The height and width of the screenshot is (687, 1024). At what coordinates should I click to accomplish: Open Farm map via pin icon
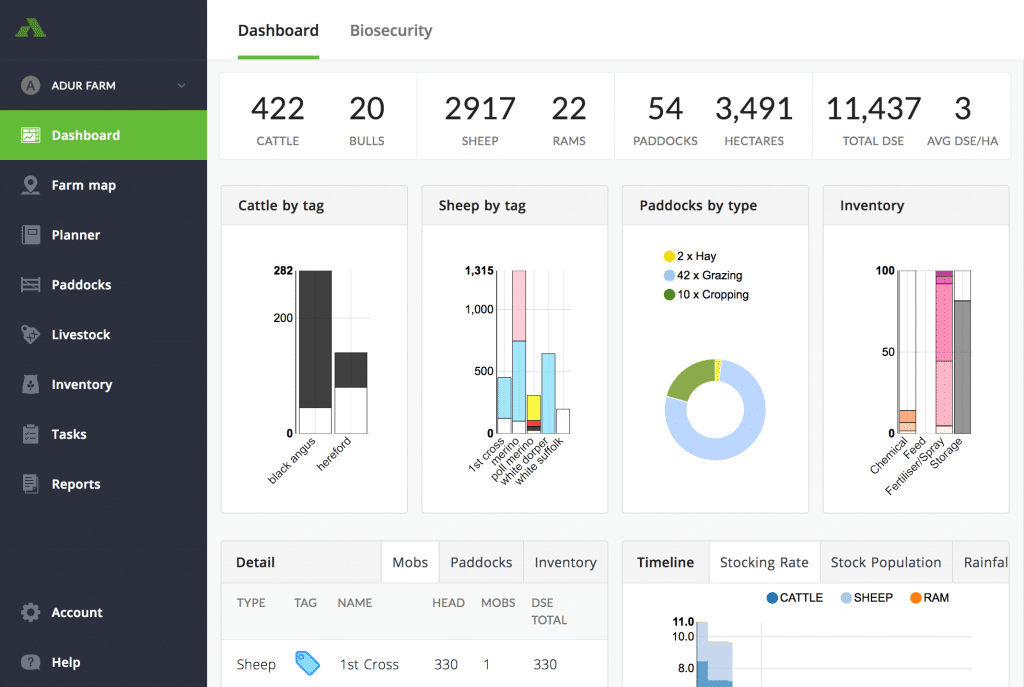click(x=30, y=185)
